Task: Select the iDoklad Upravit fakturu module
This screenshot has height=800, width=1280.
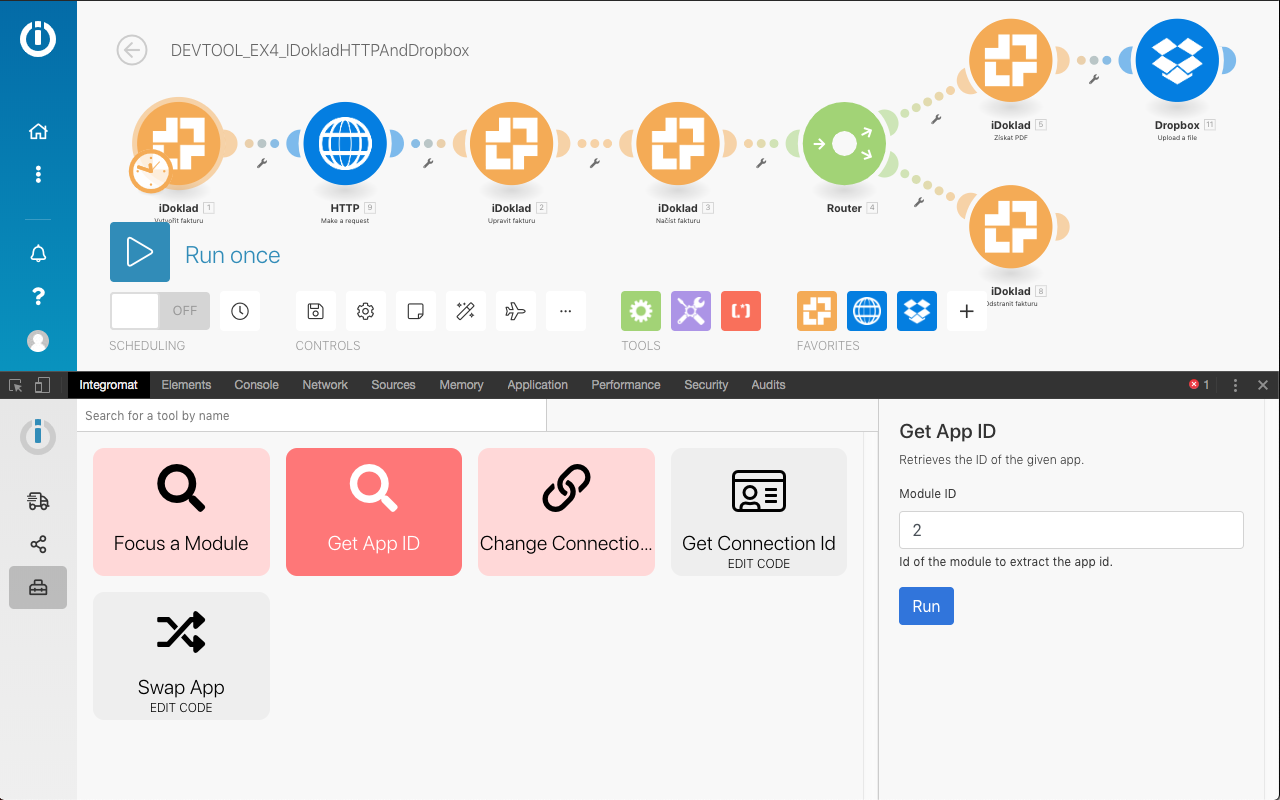Action: pyautogui.click(x=512, y=143)
